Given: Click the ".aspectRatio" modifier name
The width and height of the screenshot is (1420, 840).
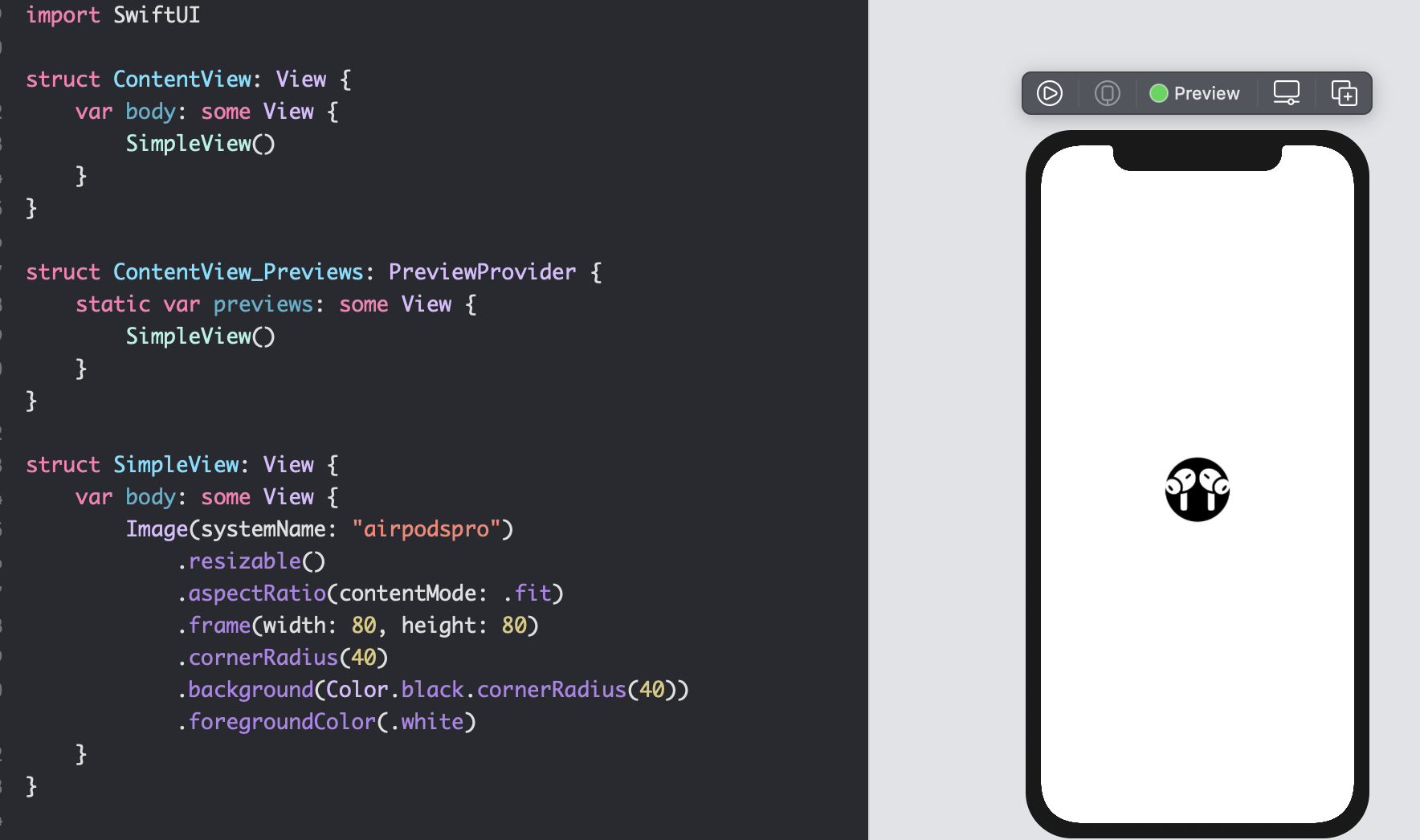Looking at the screenshot, I should (x=251, y=593).
